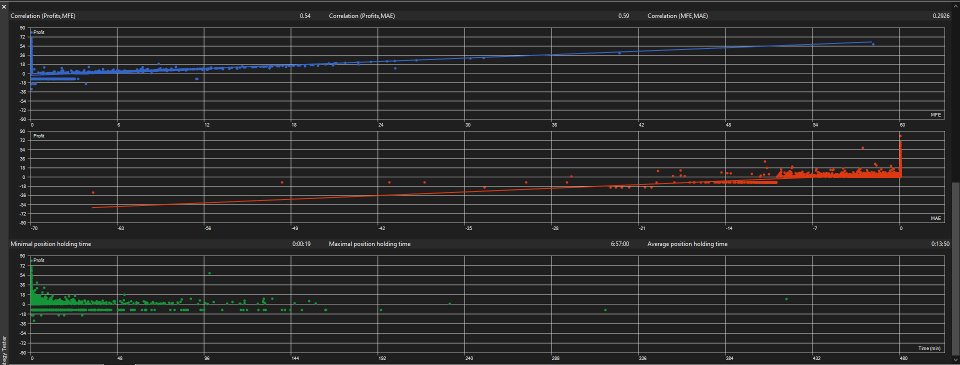The image size is (960, 365).
Task: Click the Profit label in the green time chart
Action: coord(39,260)
